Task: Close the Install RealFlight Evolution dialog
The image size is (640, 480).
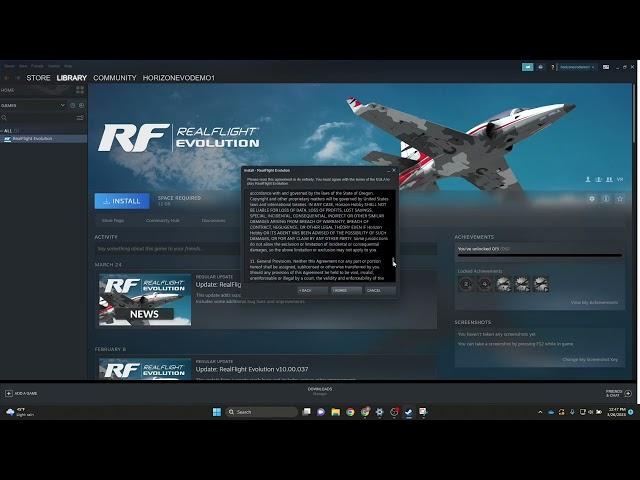Action: pyautogui.click(x=394, y=170)
